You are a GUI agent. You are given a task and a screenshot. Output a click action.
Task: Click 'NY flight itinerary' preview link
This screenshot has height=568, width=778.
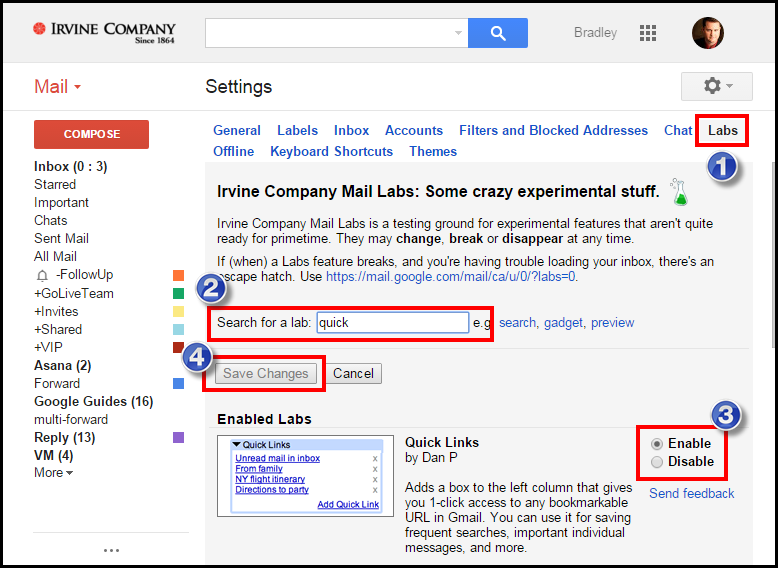tap(270, 479)
